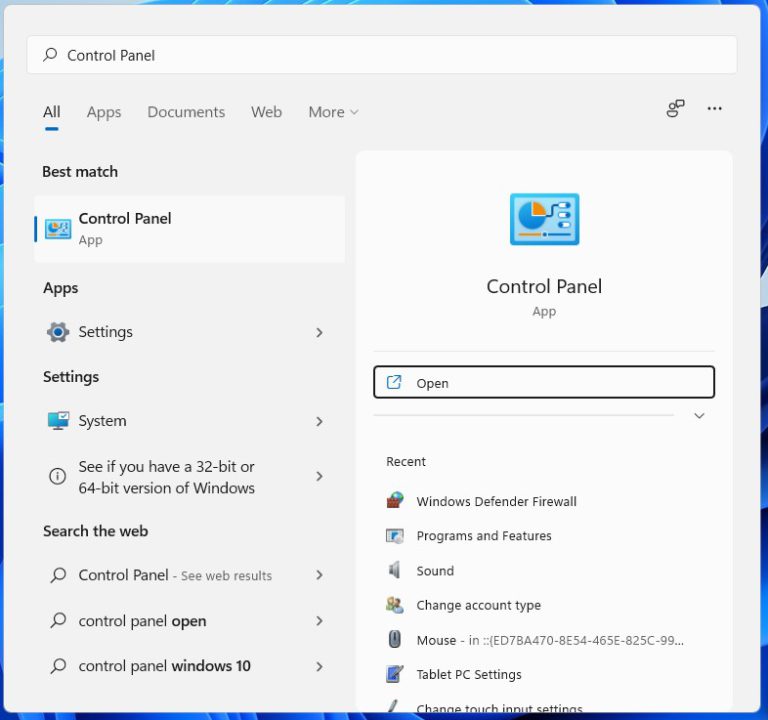768x720 pixels.
Task: Expand the actions list chevron below Open
Action: point(699,416)
